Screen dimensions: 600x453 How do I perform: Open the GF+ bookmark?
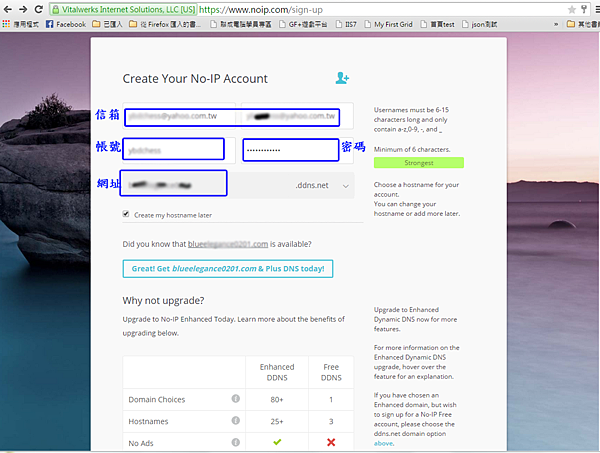click(303, 24)
